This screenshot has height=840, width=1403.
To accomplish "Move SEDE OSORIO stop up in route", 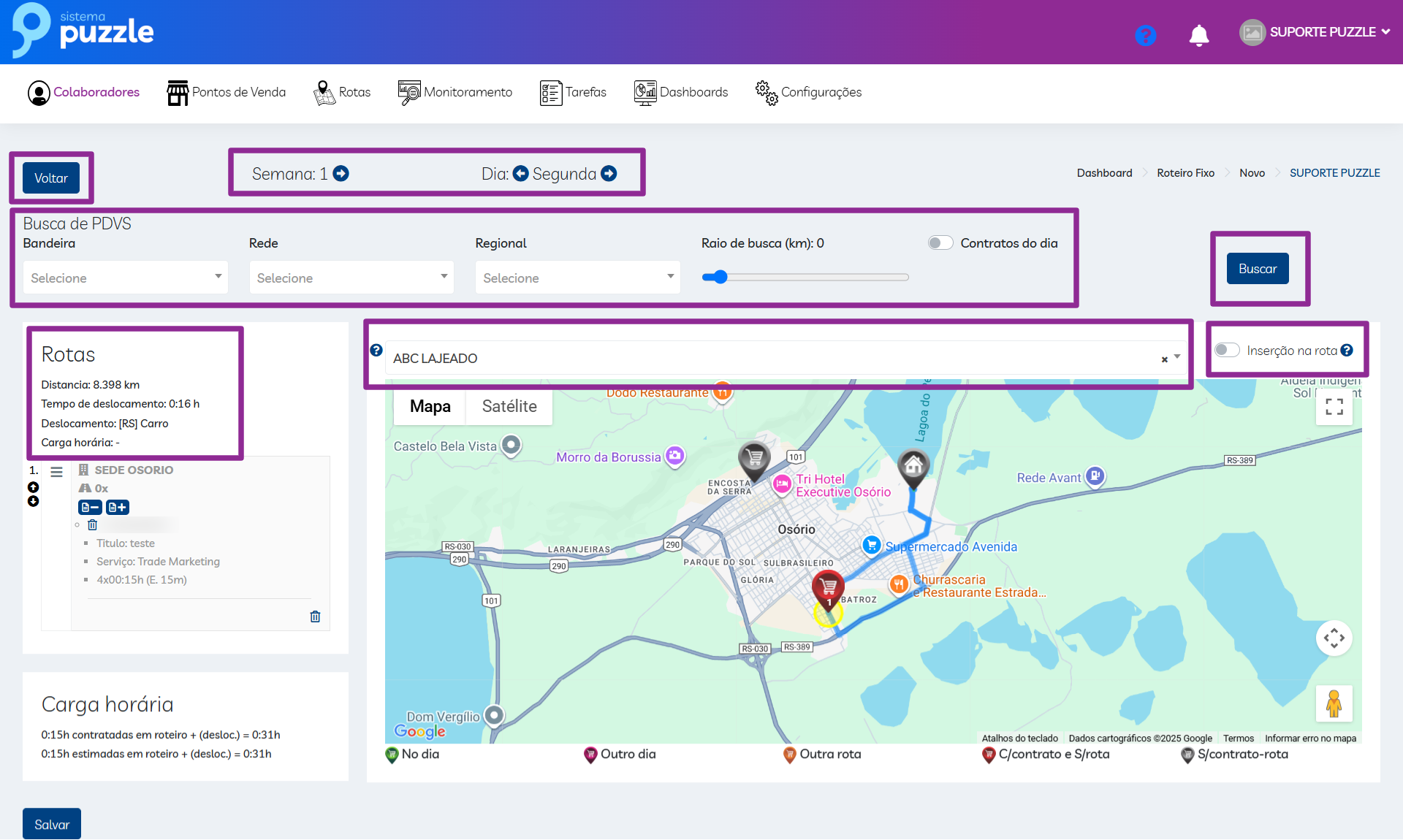I will click(x=33, y=486).
